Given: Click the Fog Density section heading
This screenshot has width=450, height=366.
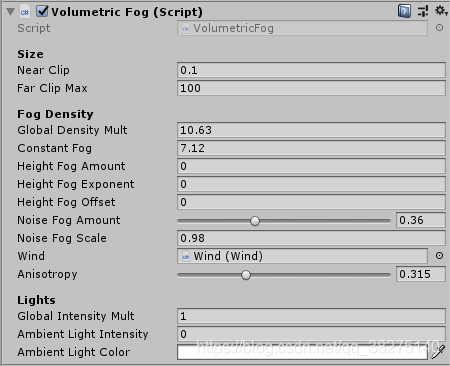Looking at the screenshot, I should [x=55, y=114].
